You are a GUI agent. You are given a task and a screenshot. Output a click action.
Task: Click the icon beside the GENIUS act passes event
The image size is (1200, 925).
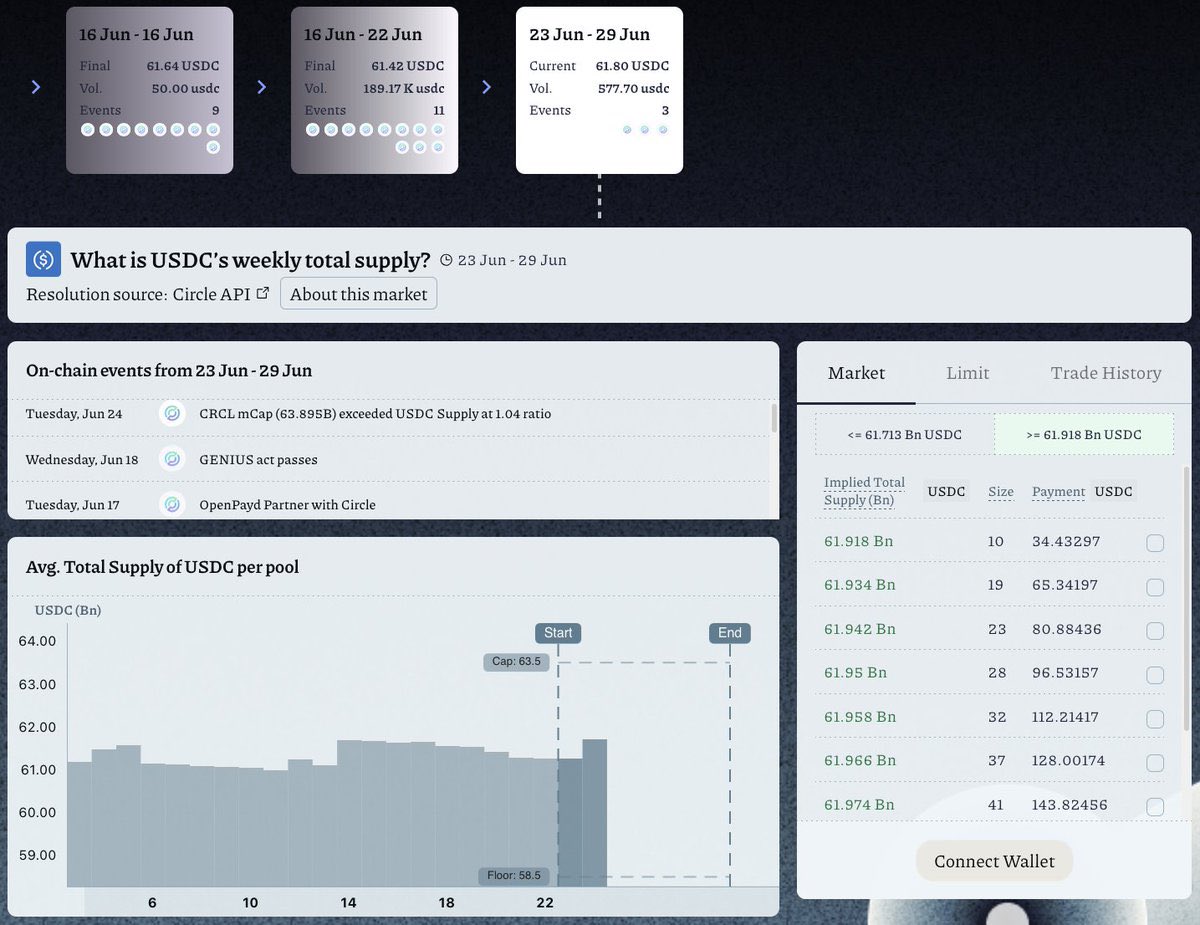[x=172, y=459]
